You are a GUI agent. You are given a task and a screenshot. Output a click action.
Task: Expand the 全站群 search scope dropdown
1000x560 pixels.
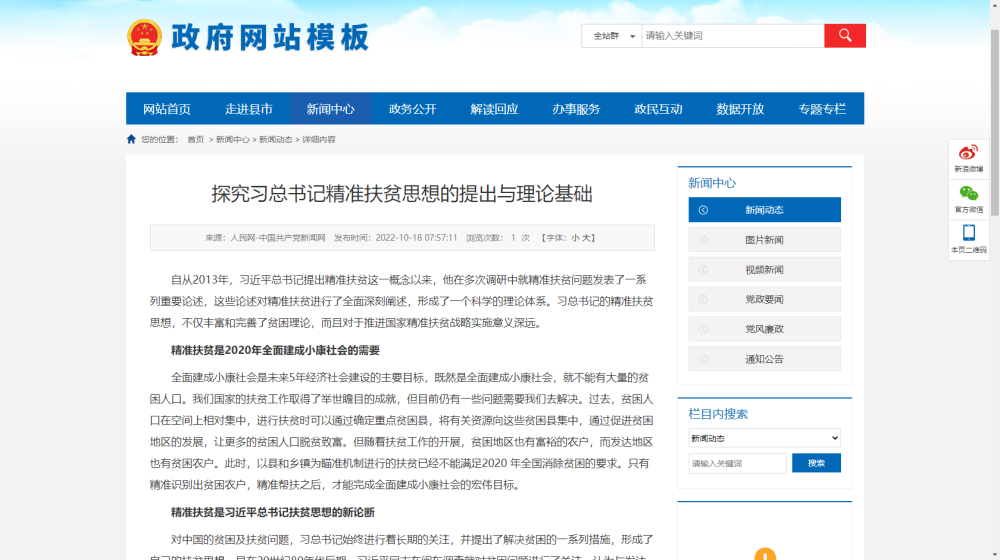pos(612,36)
